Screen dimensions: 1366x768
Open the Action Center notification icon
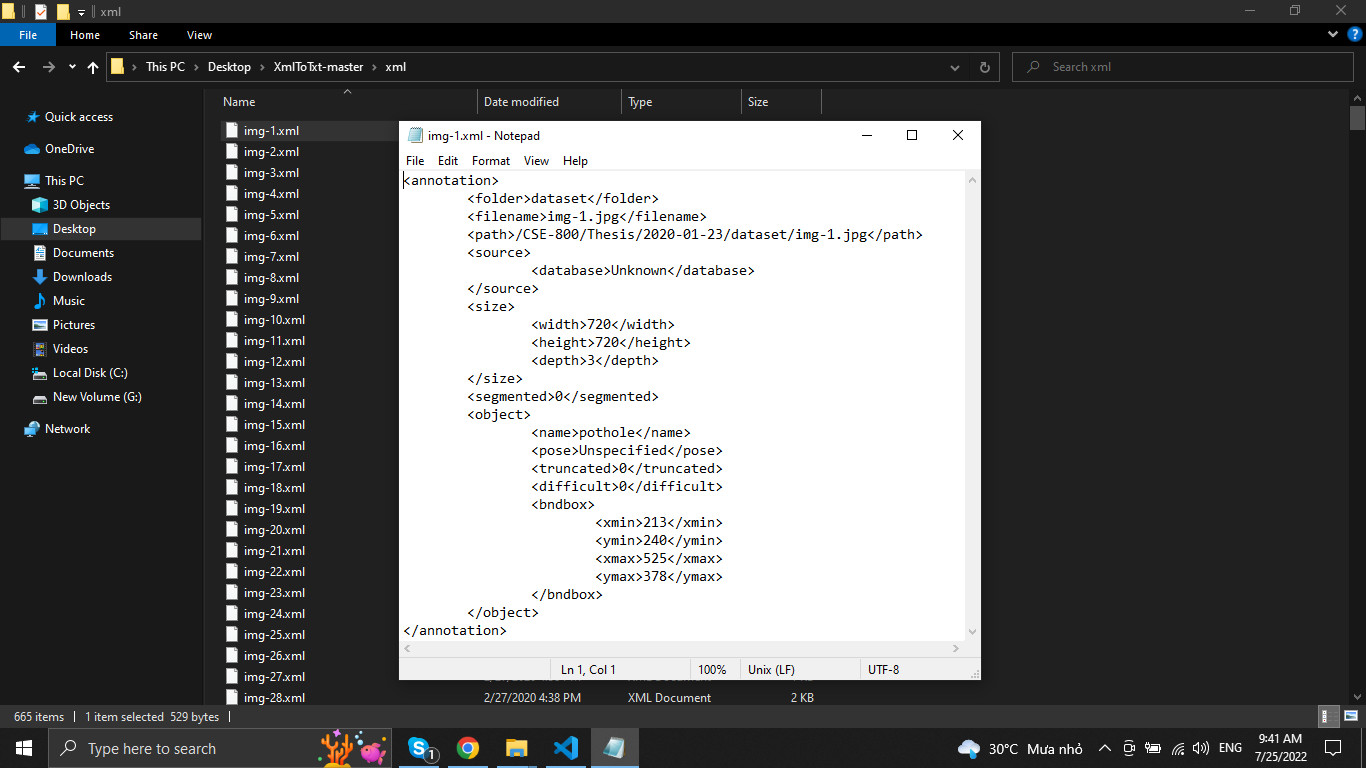(1333, 747)
